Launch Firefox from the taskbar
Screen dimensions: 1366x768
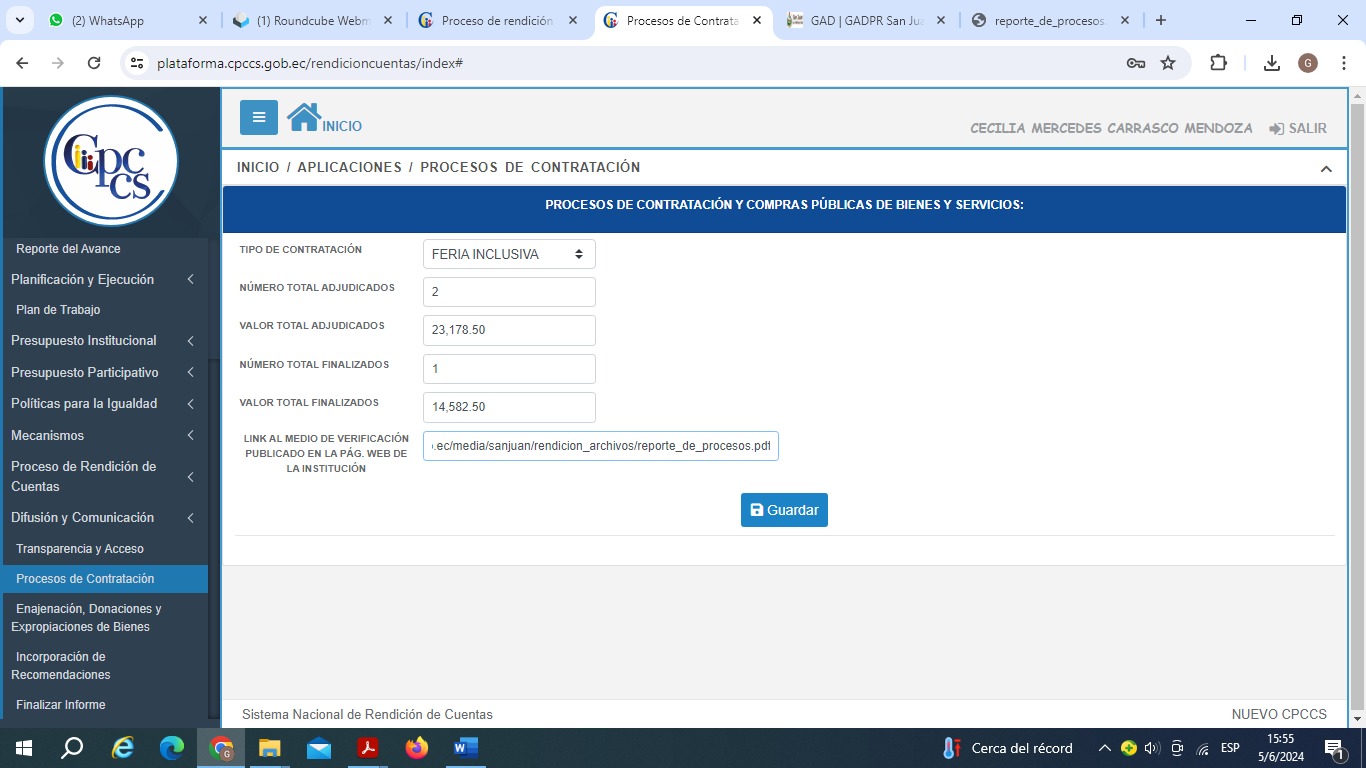[417, 748]
